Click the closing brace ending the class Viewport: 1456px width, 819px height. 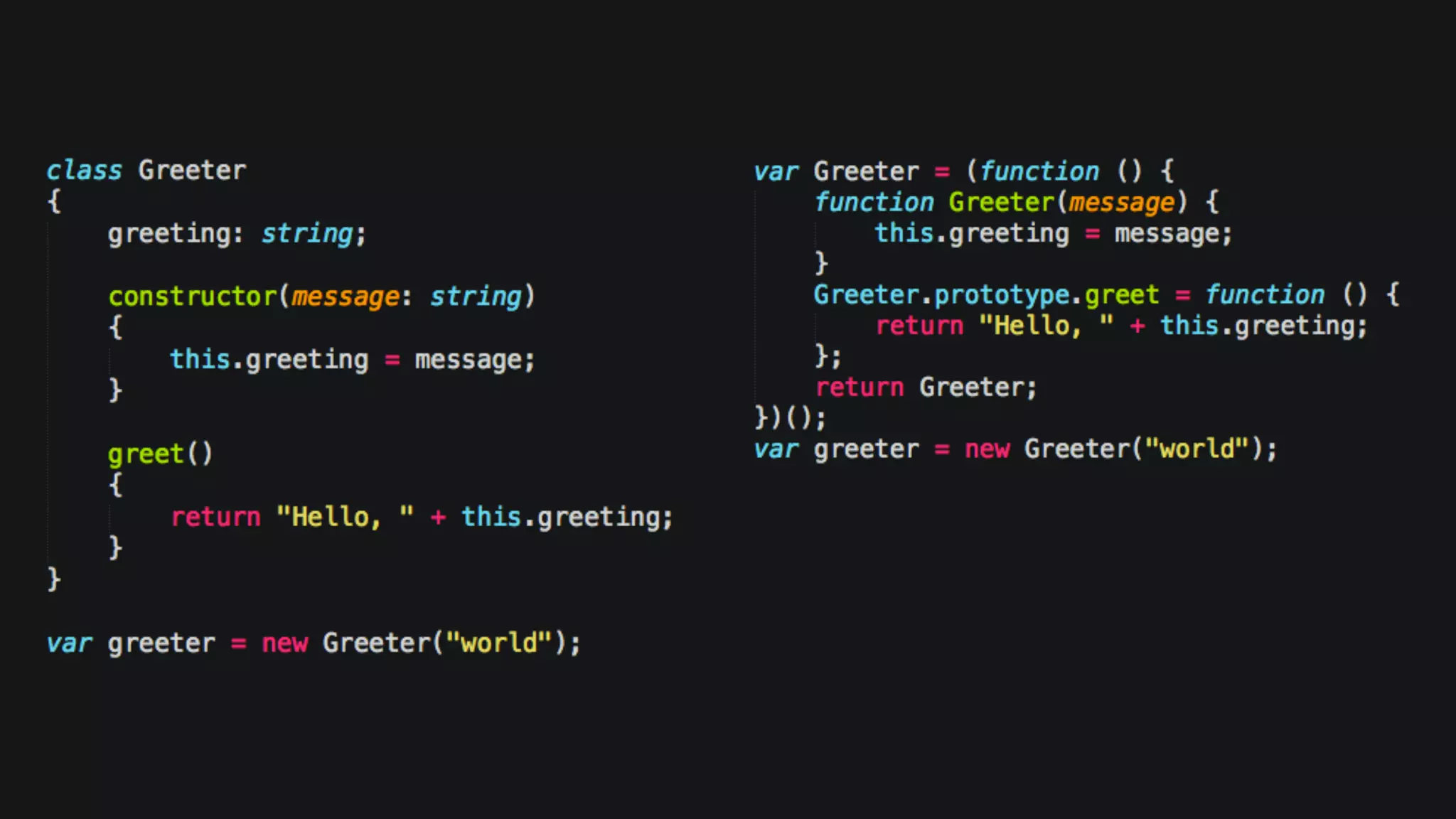click(x=54, y=579)
